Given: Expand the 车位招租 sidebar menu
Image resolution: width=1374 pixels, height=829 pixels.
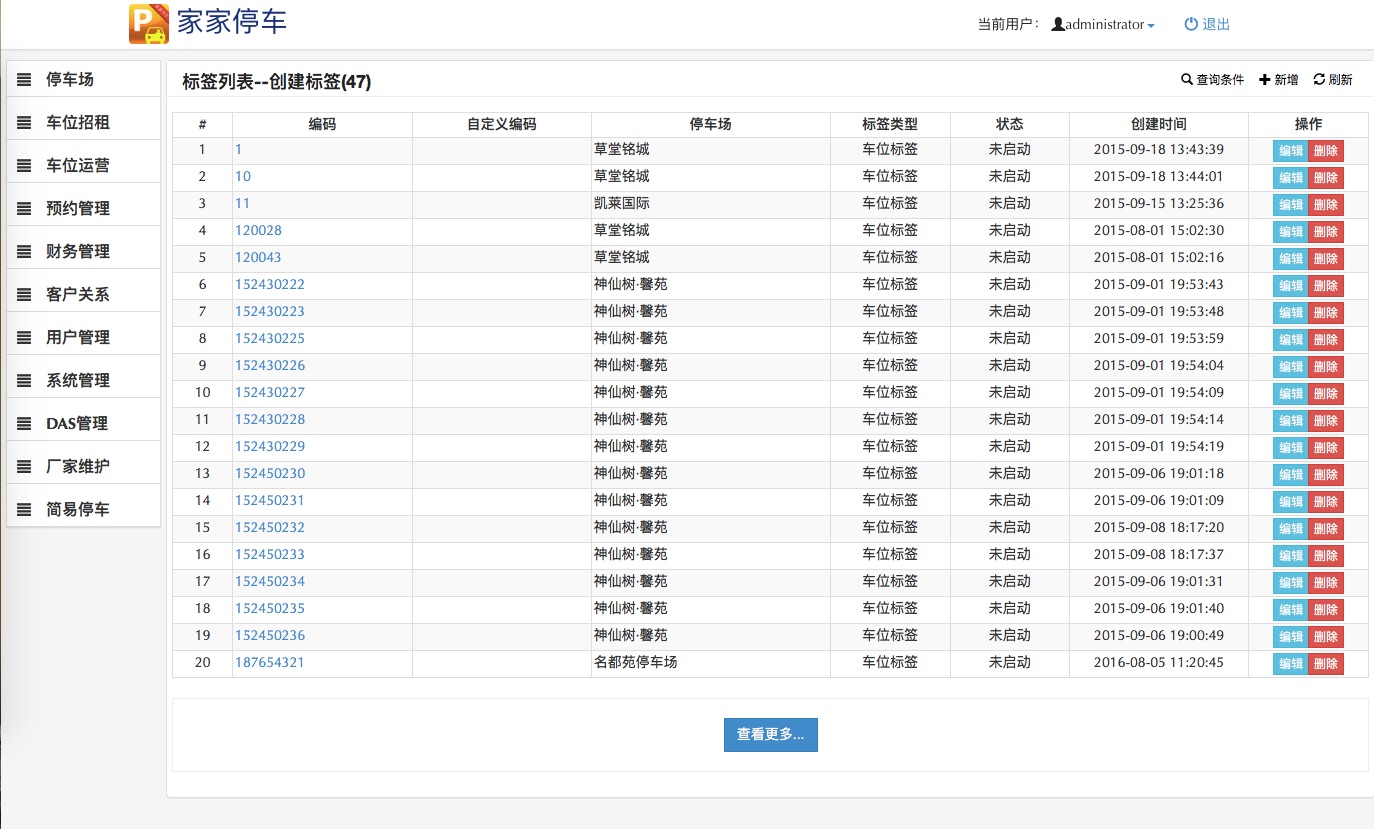Looking at the screenshot, I should [x=78, y=122].
